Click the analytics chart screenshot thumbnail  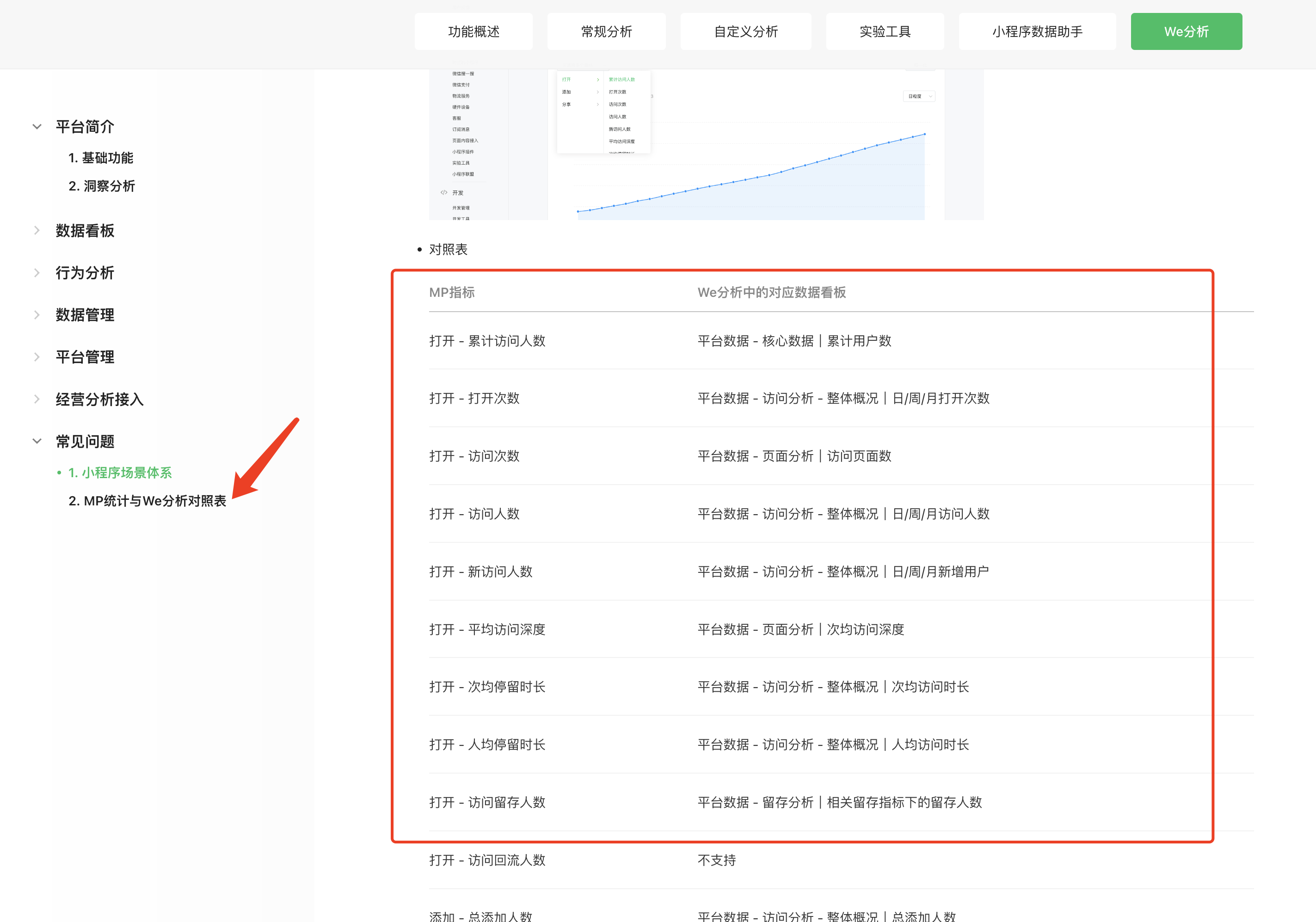click(x=706, y=145)
